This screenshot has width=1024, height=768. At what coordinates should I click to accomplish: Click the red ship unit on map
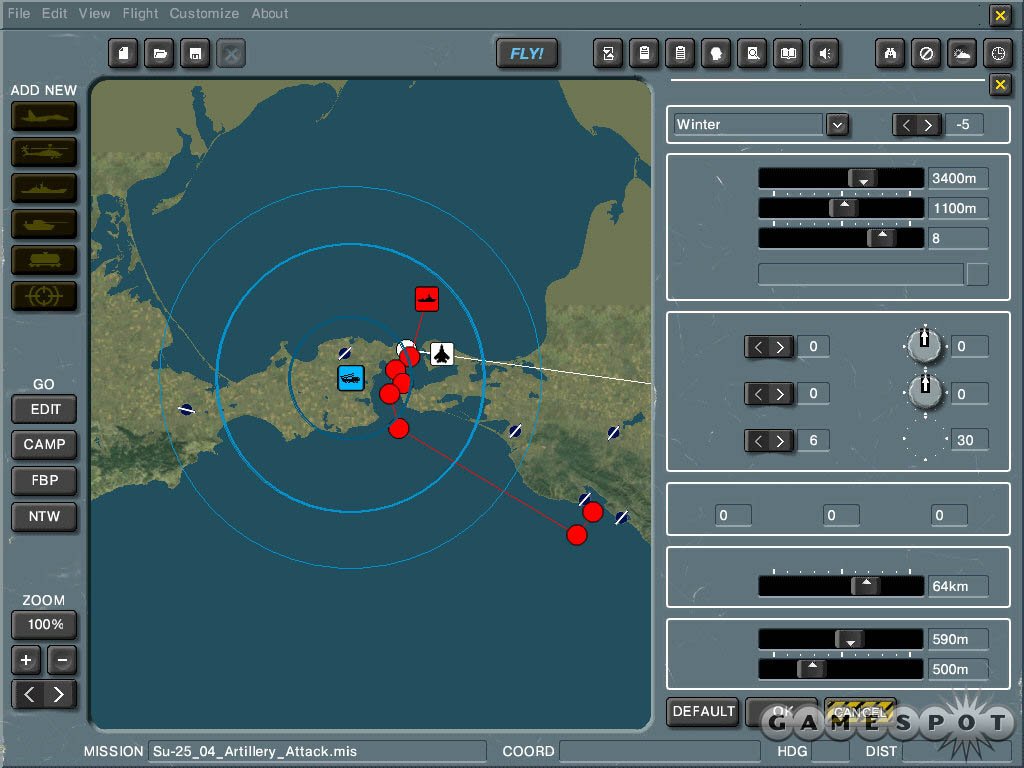point(427,298)
